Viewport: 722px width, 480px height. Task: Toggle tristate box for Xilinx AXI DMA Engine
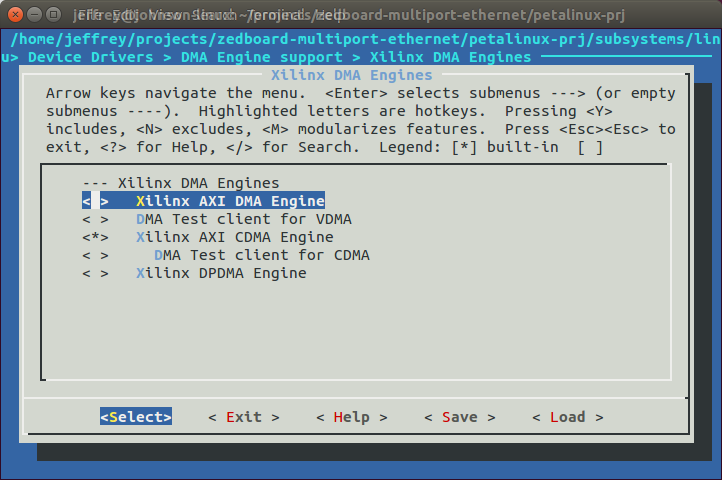point(95,201)
